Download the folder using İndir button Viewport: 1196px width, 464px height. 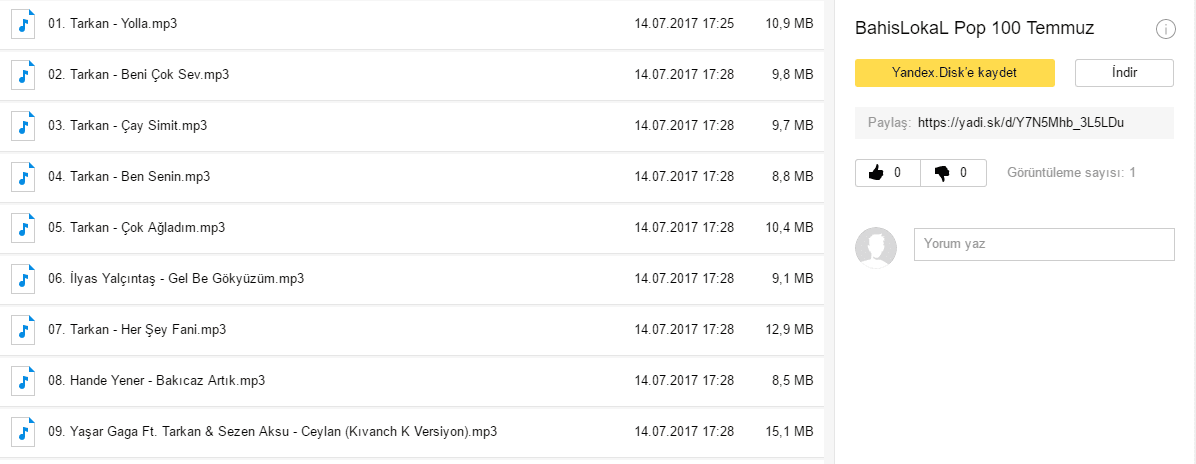[1124, 73]
